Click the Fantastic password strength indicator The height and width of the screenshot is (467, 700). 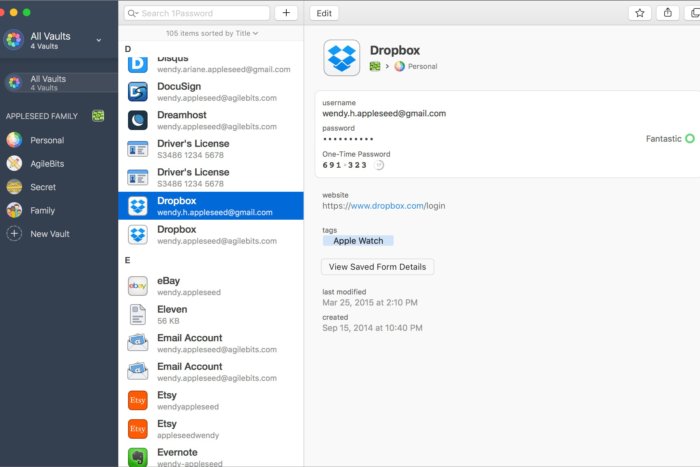tap(670, 139)
